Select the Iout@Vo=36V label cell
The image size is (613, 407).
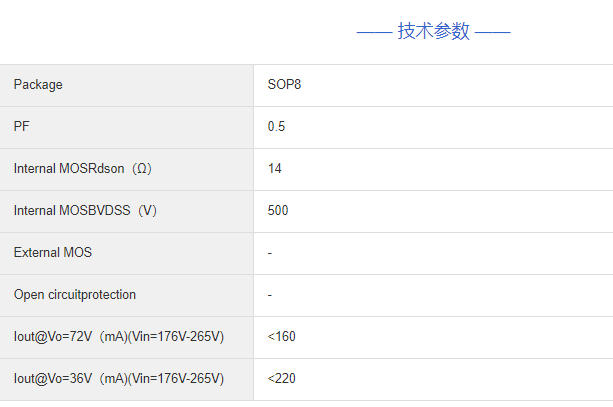pyautogui.click(x=118, y=379)
